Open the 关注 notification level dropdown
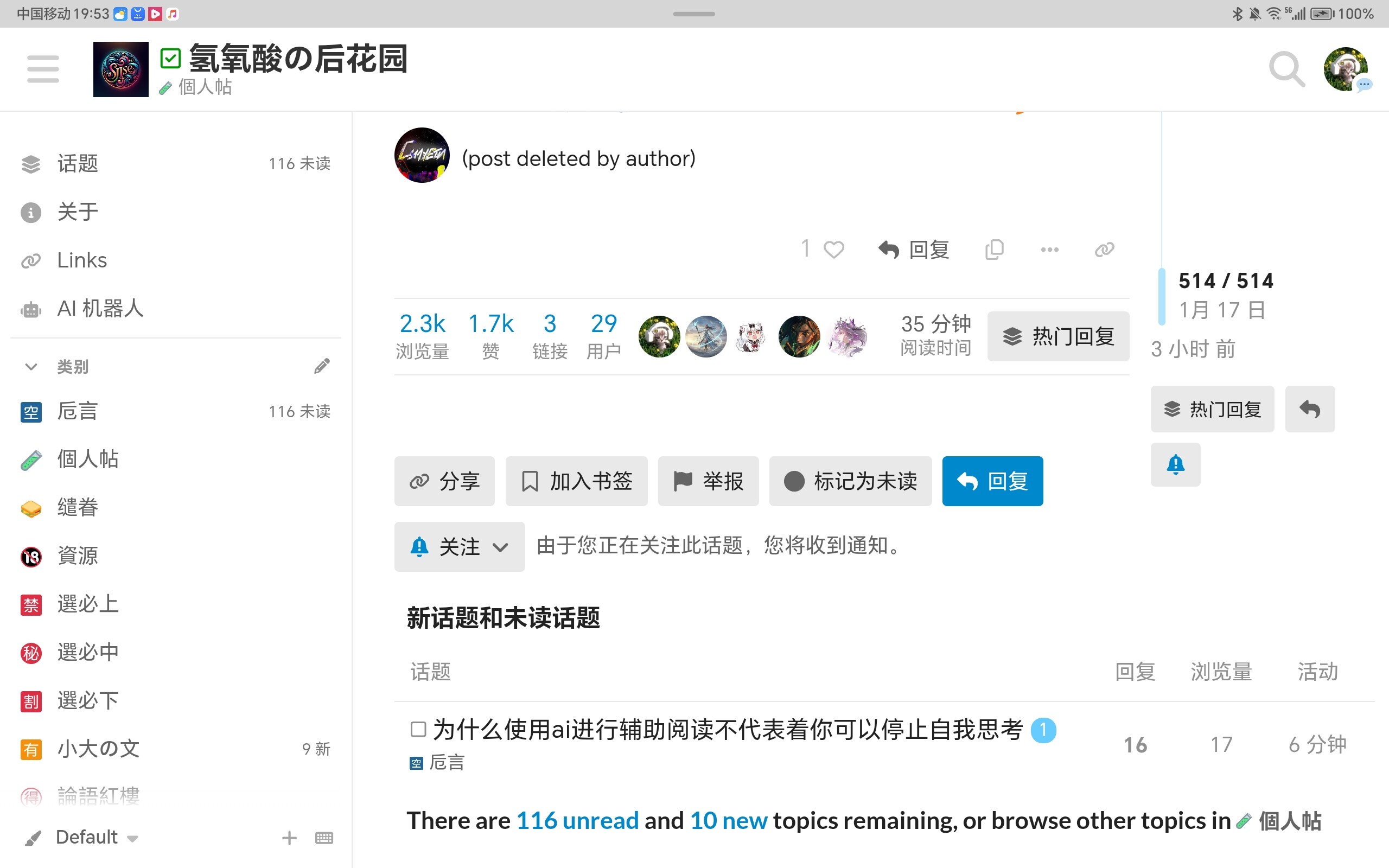This screenshot has width=1389, height=868. point(459,546)
